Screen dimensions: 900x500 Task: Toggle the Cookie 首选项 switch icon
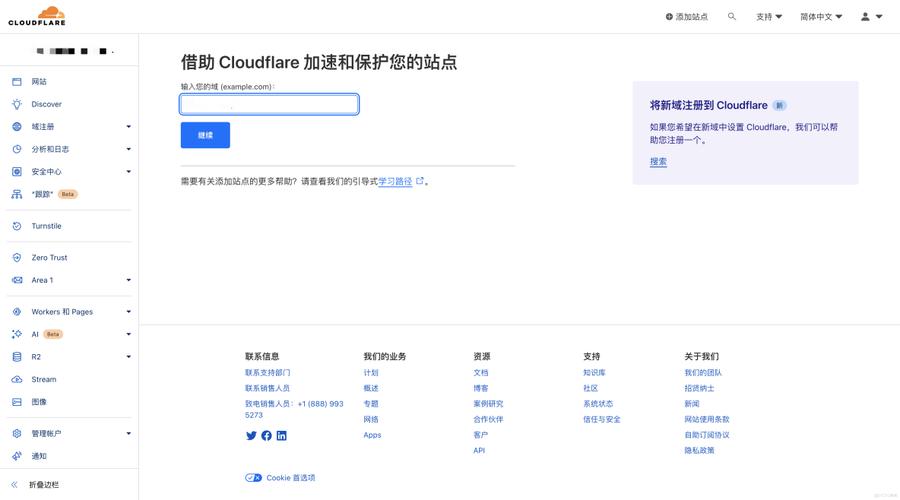point(253,478)
